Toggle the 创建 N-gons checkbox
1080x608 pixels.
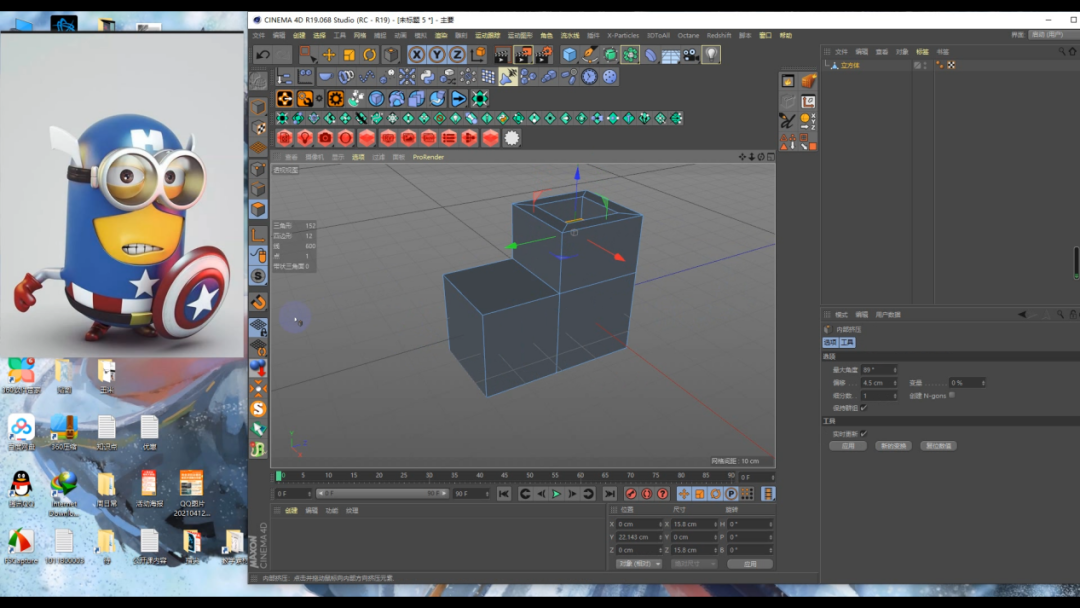(952, 395)
